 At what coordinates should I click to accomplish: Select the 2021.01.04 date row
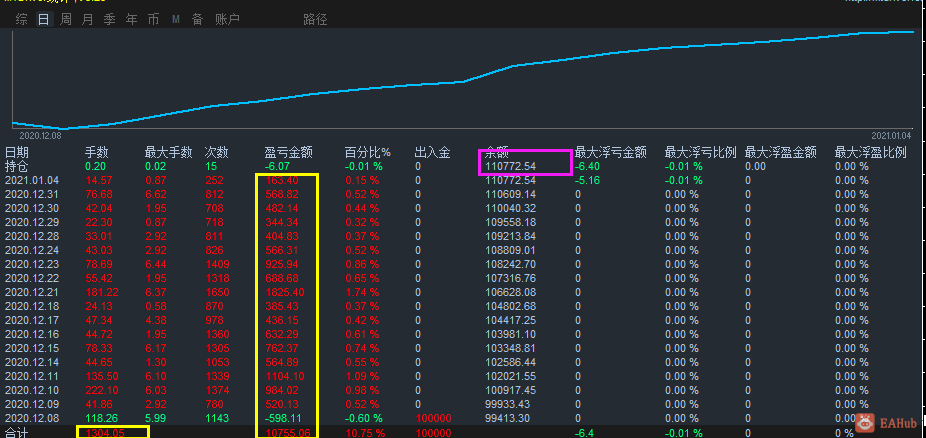click(x=30, y=180)
